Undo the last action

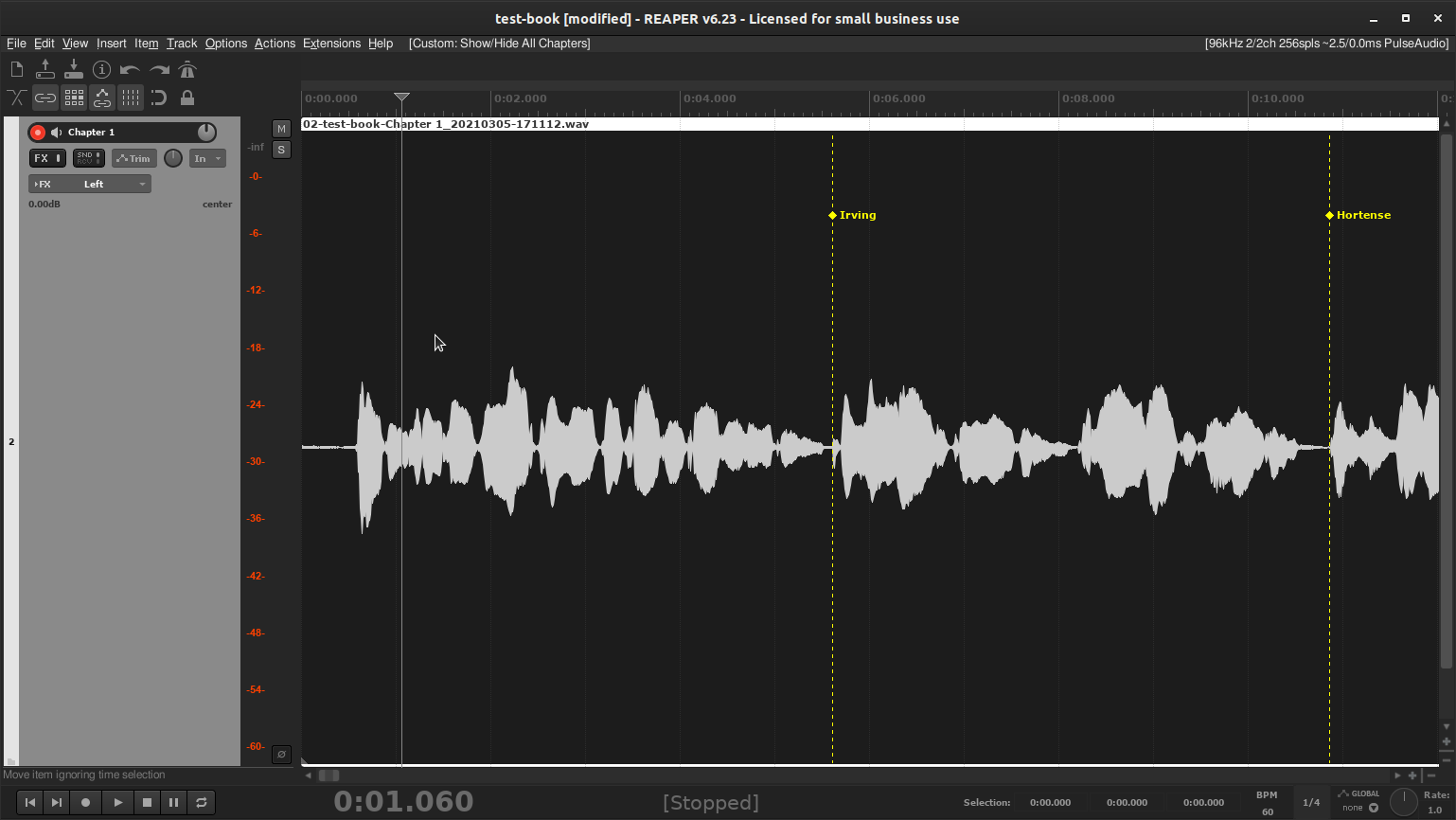pyautogui.click(x=130, y=69)
